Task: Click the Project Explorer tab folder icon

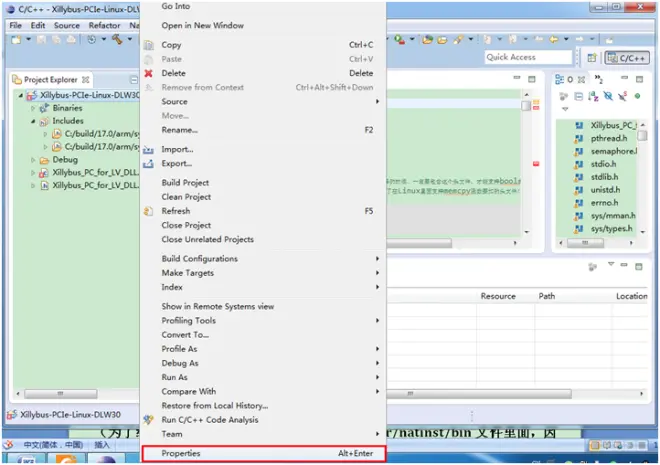Action: 17,80
